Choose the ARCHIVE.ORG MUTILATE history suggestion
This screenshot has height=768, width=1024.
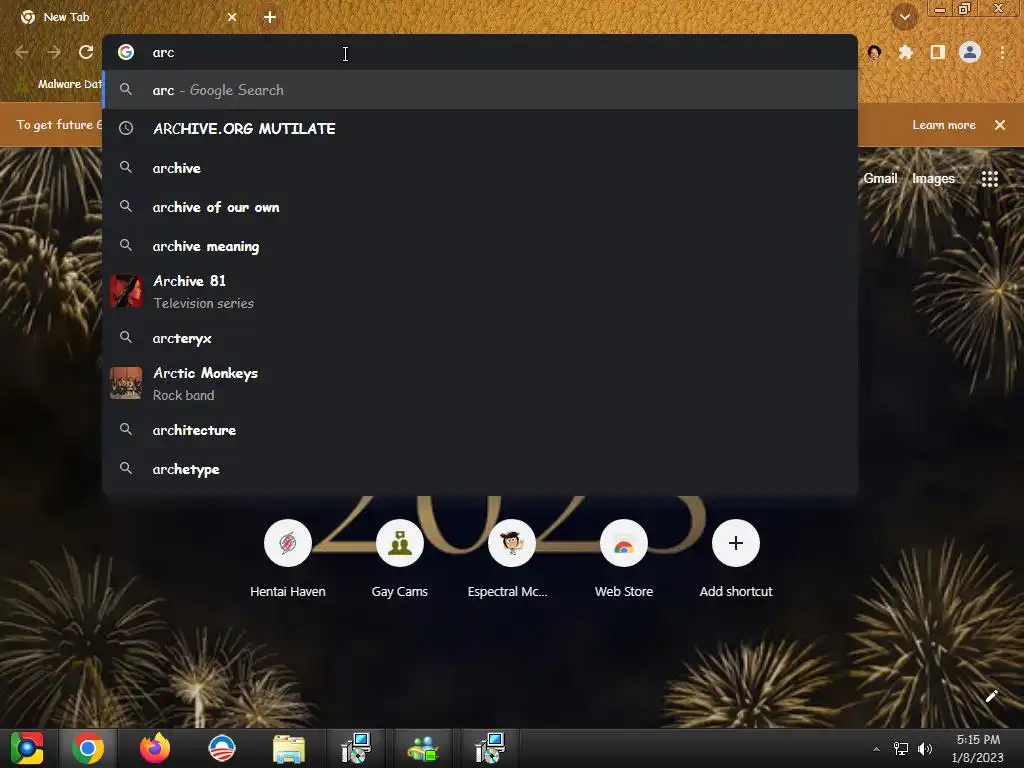pyautogui.click(x=480, y=129)
